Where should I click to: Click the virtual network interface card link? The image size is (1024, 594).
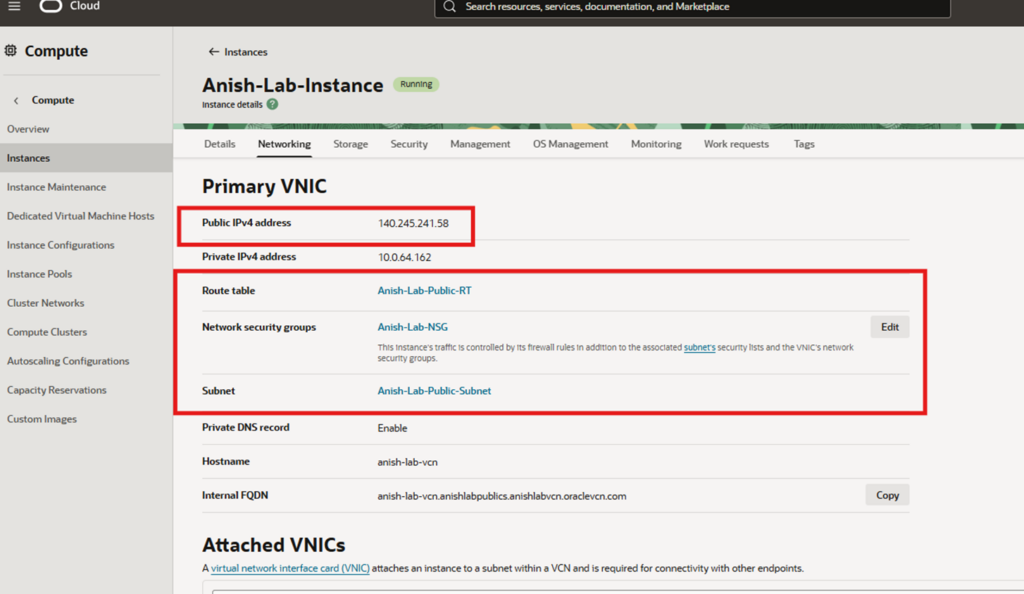click(290, 568)
